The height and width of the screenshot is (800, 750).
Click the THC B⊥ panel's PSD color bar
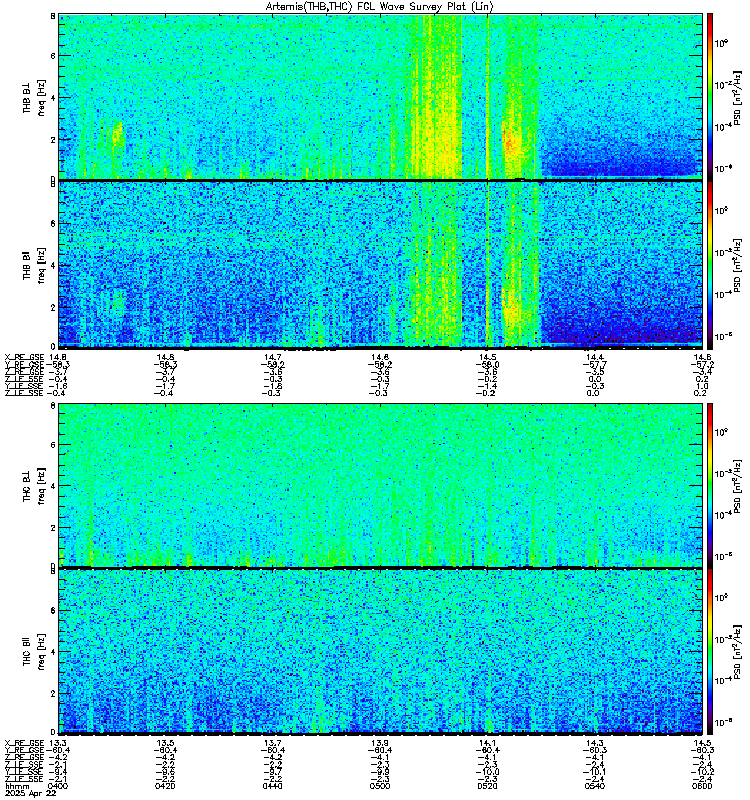[710, 485]
